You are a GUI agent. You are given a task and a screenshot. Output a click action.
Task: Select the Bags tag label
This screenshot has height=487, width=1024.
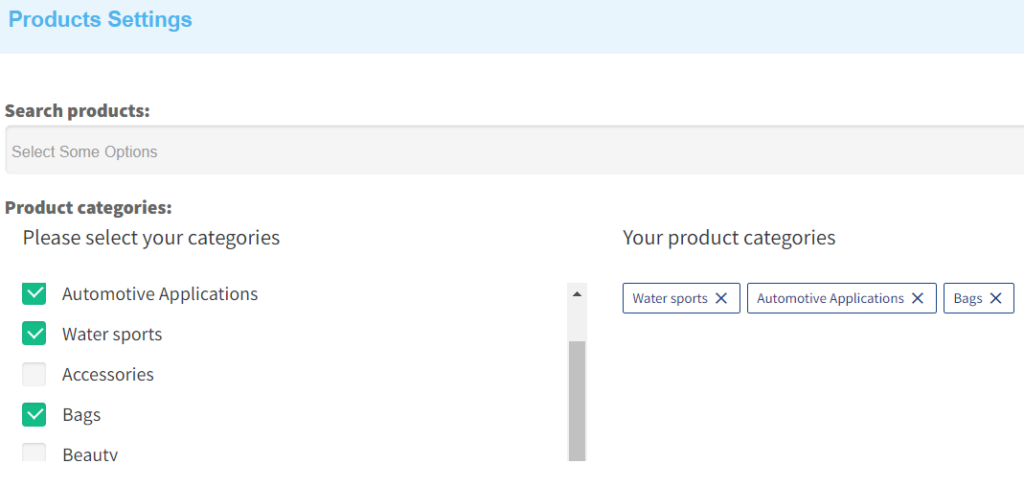(968, 299)
